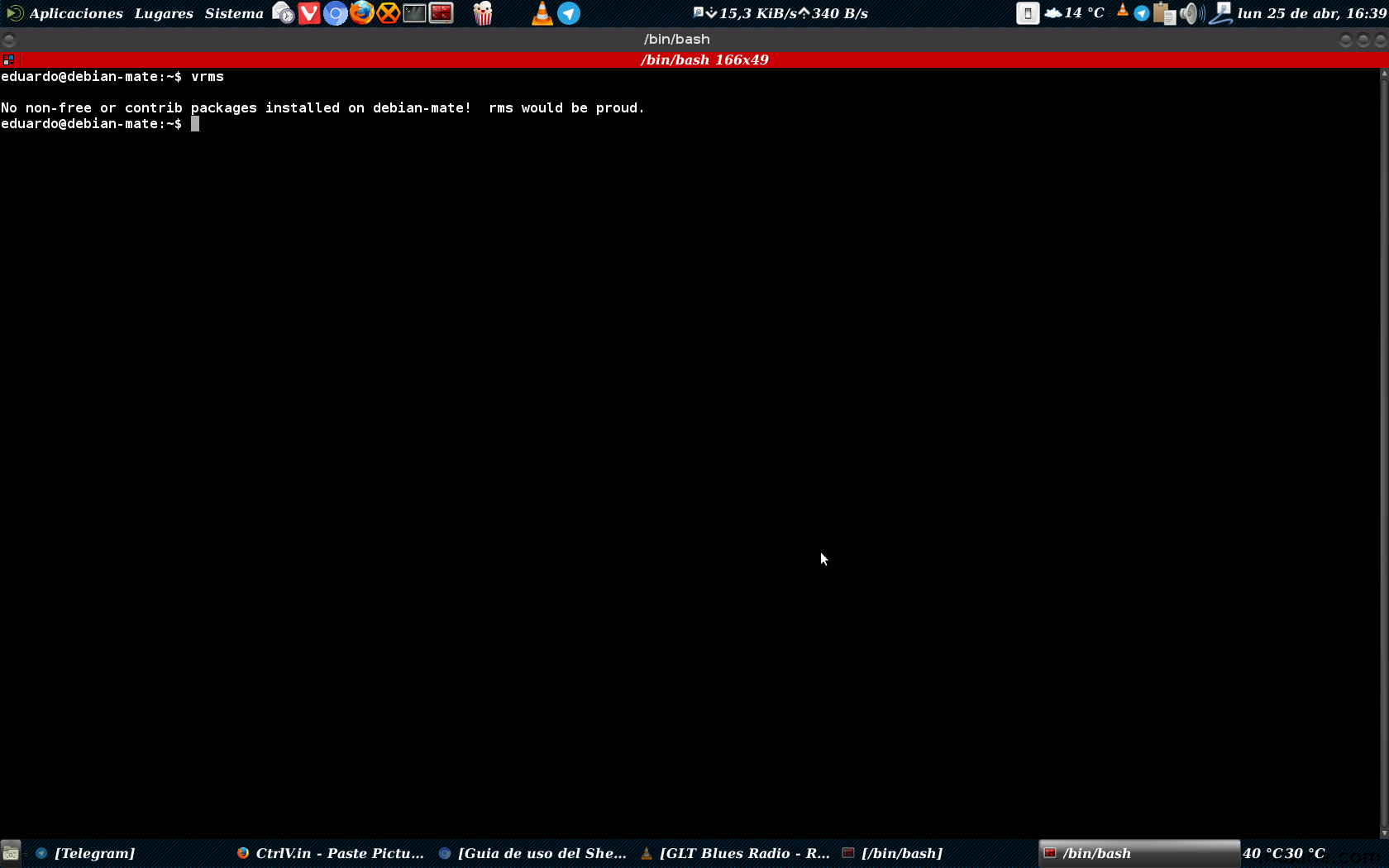Click the terminal scrollbar down arrow
Viewport: 1389px width, 868px height.
(1384, 833)
